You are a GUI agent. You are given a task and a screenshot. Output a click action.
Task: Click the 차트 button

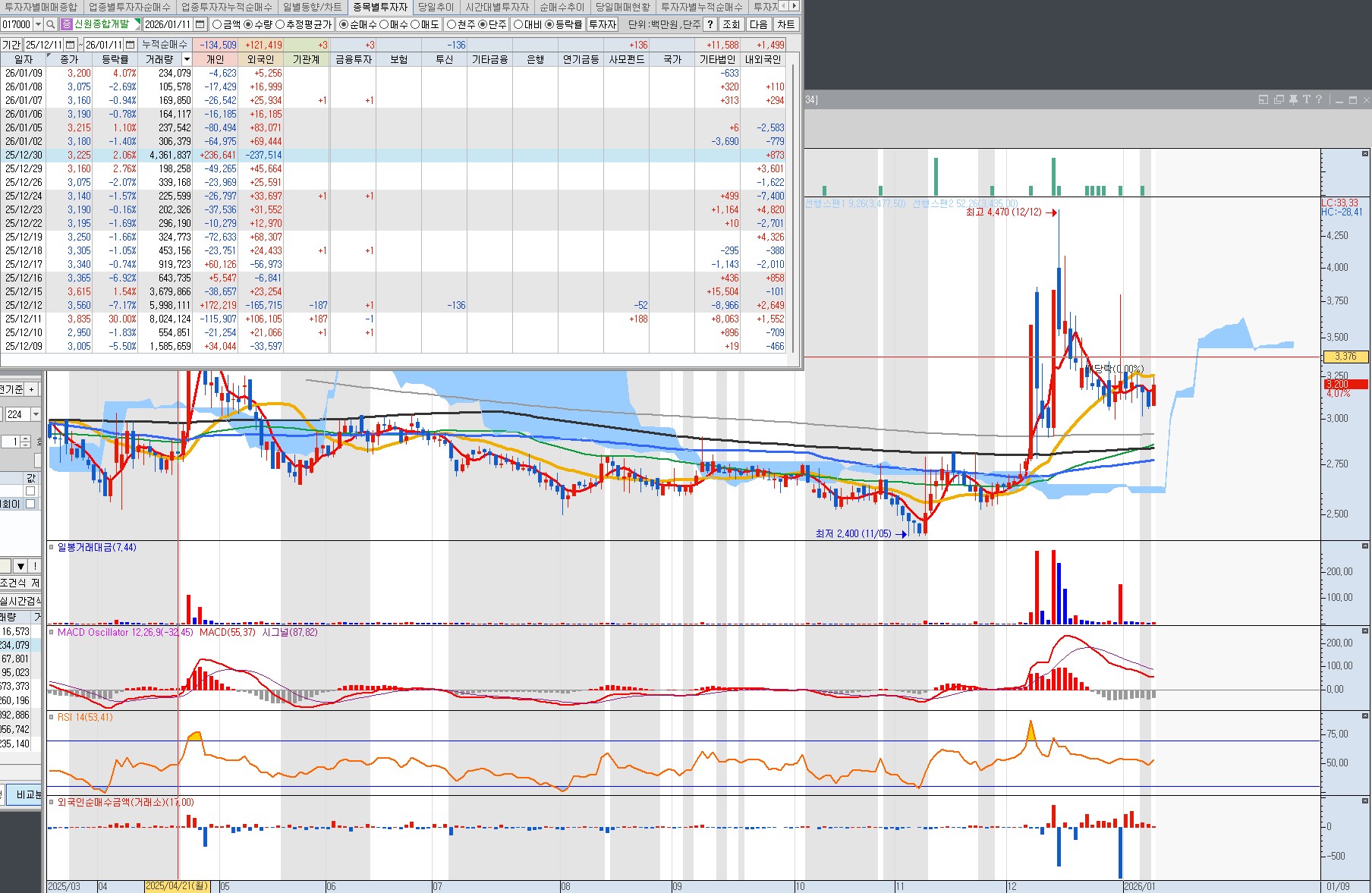click(x=785, y=24)
